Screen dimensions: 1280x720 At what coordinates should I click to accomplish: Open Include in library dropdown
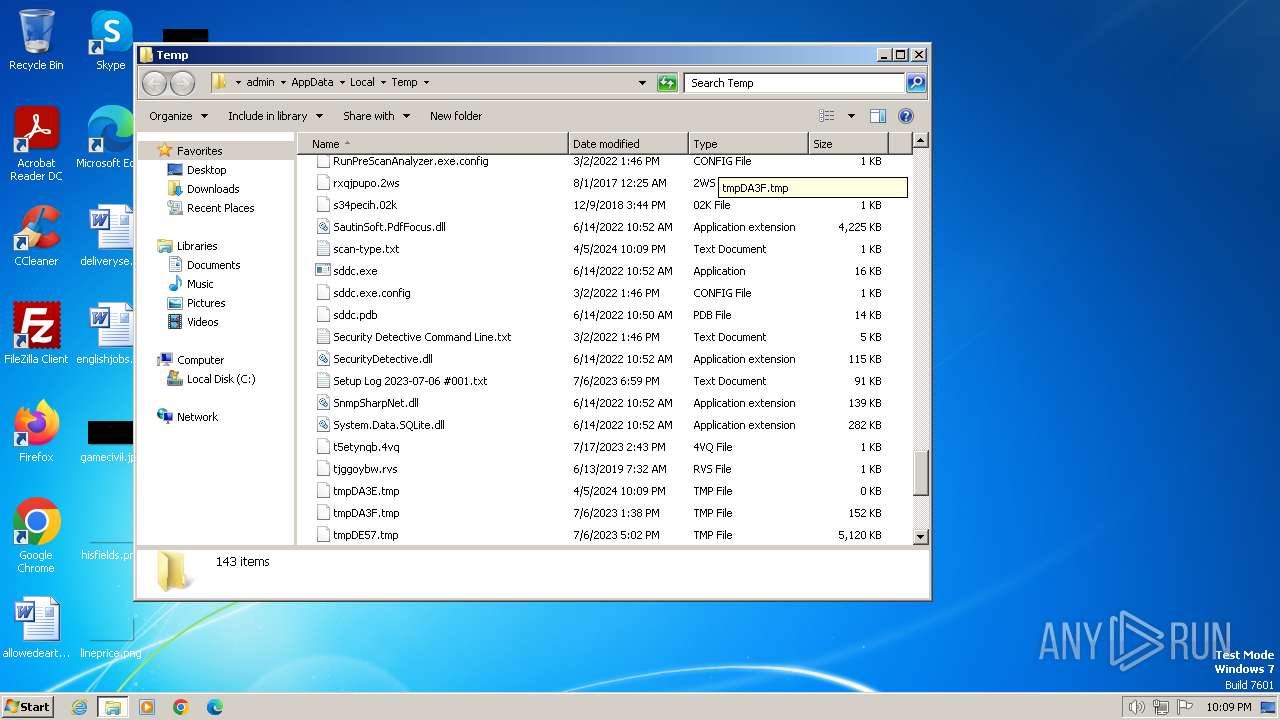[277, 116]
